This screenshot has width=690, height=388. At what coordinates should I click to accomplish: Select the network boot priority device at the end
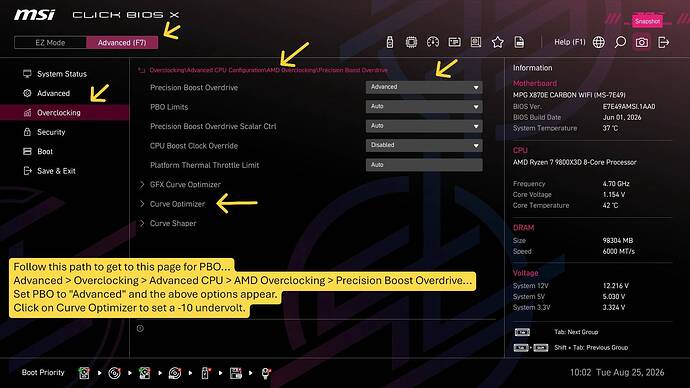(x=266, y=373)
